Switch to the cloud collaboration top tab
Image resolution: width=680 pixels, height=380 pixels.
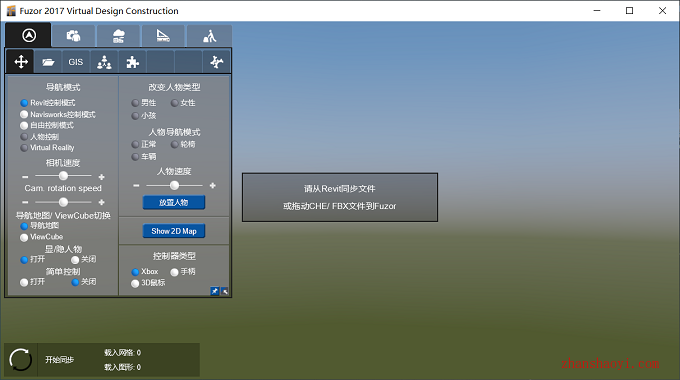tap(118, 36)
